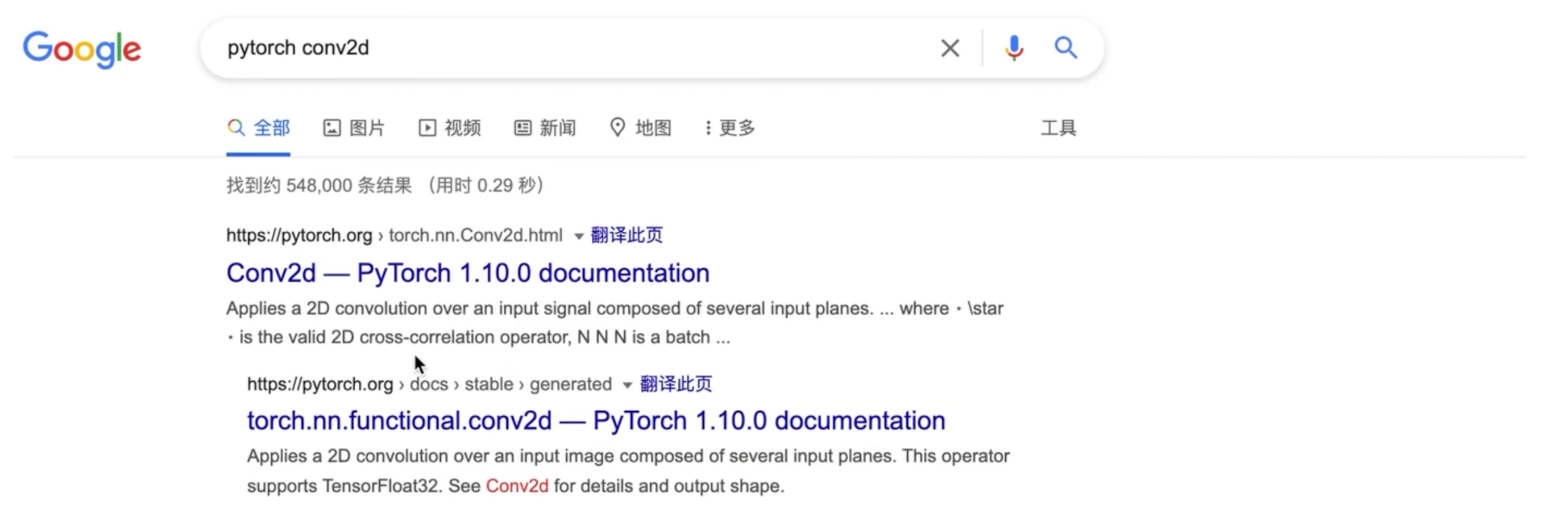Screen dimensions: 1568x526
Task: Click the Google logo
Action: click(x=82, y=49)
